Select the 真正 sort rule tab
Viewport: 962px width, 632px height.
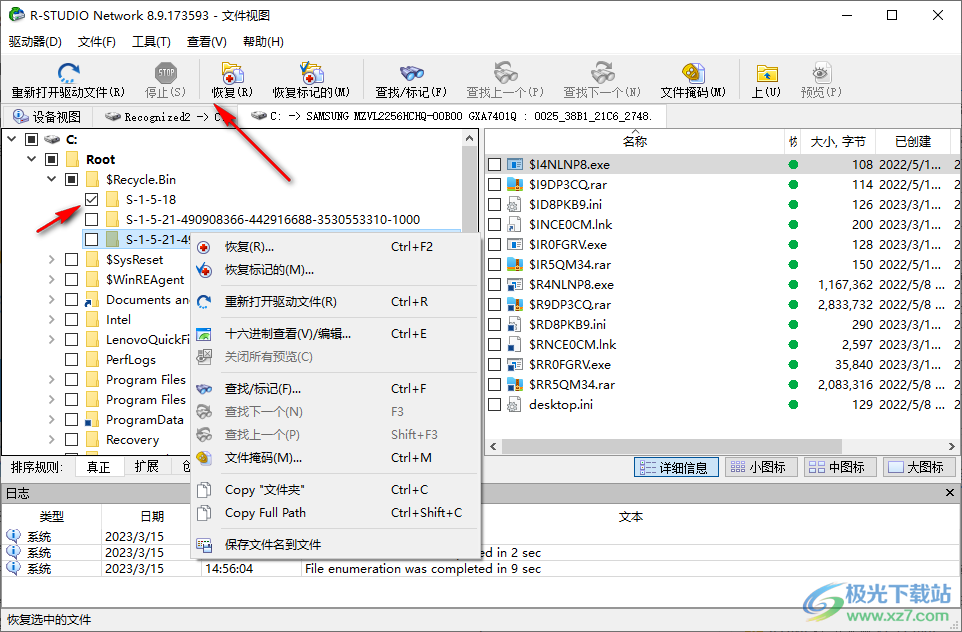coord(98,467)
